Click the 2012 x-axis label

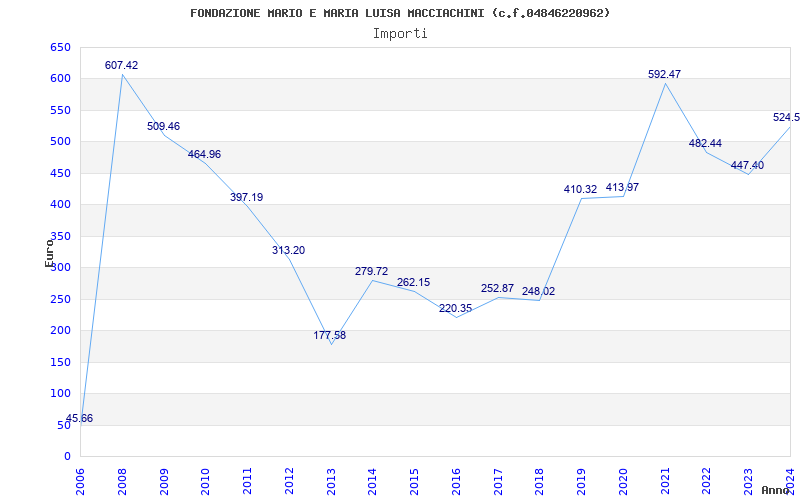tap(289, 481)
